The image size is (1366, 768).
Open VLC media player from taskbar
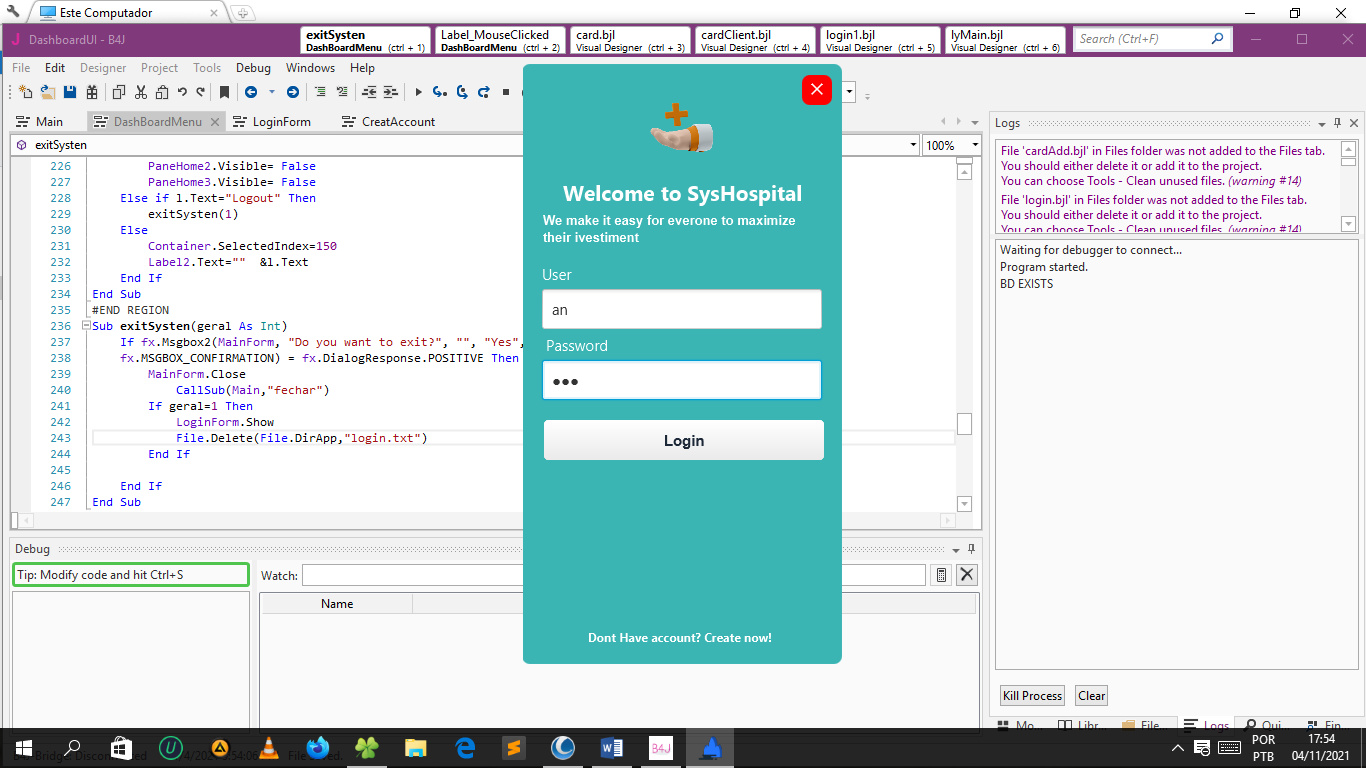coord(268,747)
